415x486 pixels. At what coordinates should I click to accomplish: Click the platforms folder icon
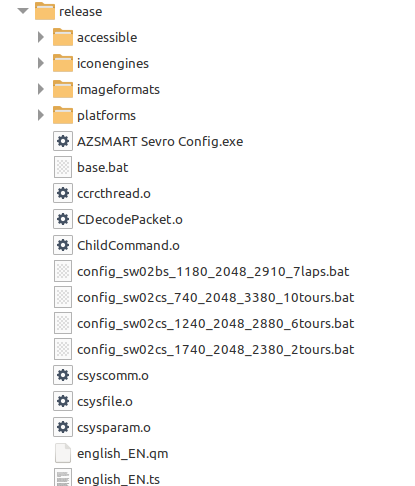coord(63,115)
